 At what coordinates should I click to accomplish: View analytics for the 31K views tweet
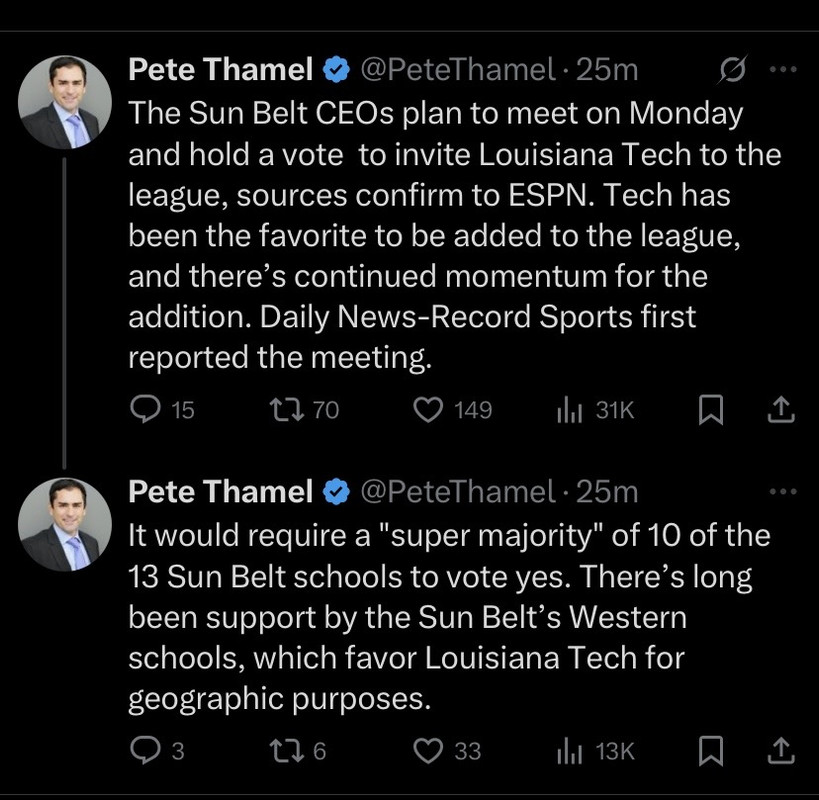569,410
